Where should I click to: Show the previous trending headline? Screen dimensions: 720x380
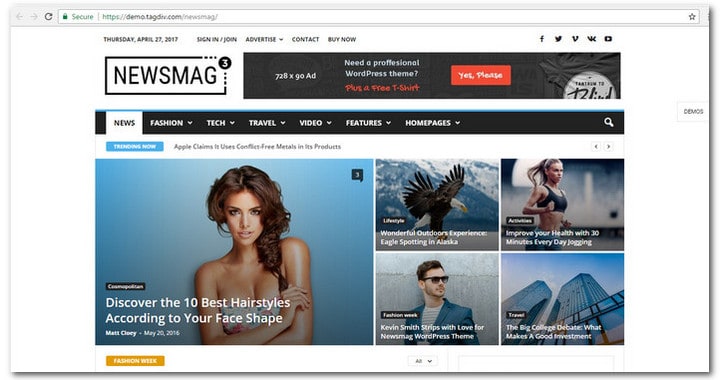(x=596, y=146)
